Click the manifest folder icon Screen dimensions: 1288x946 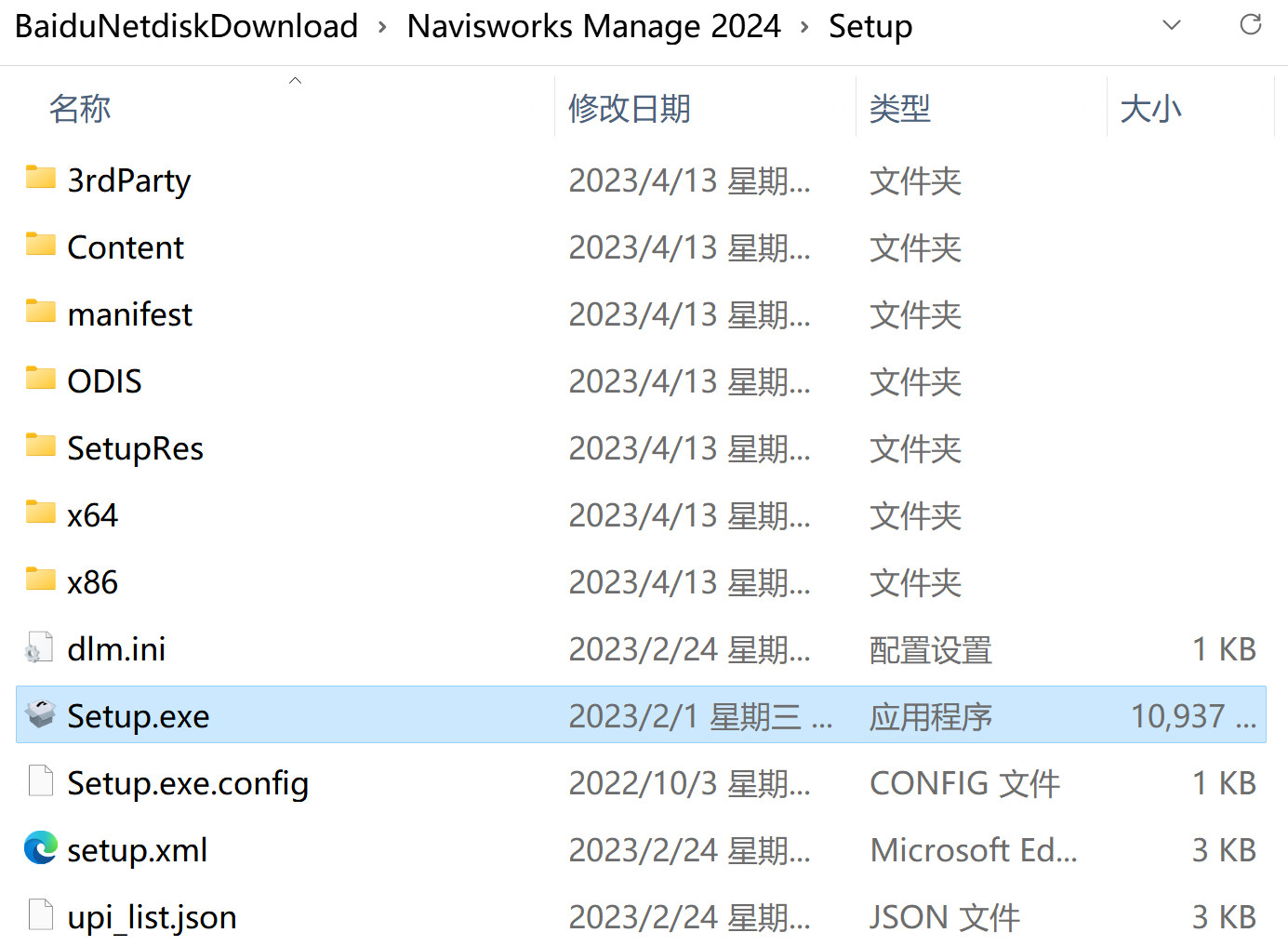tap(40, 311)
